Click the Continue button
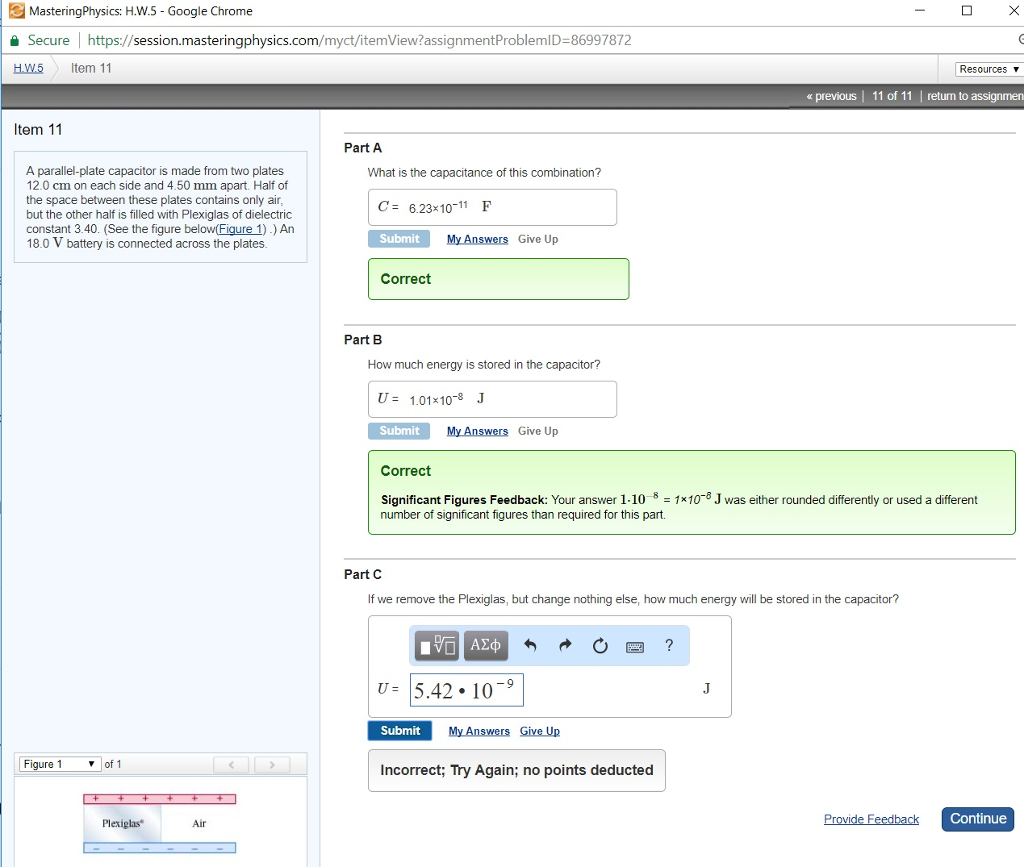 [977, 819]
